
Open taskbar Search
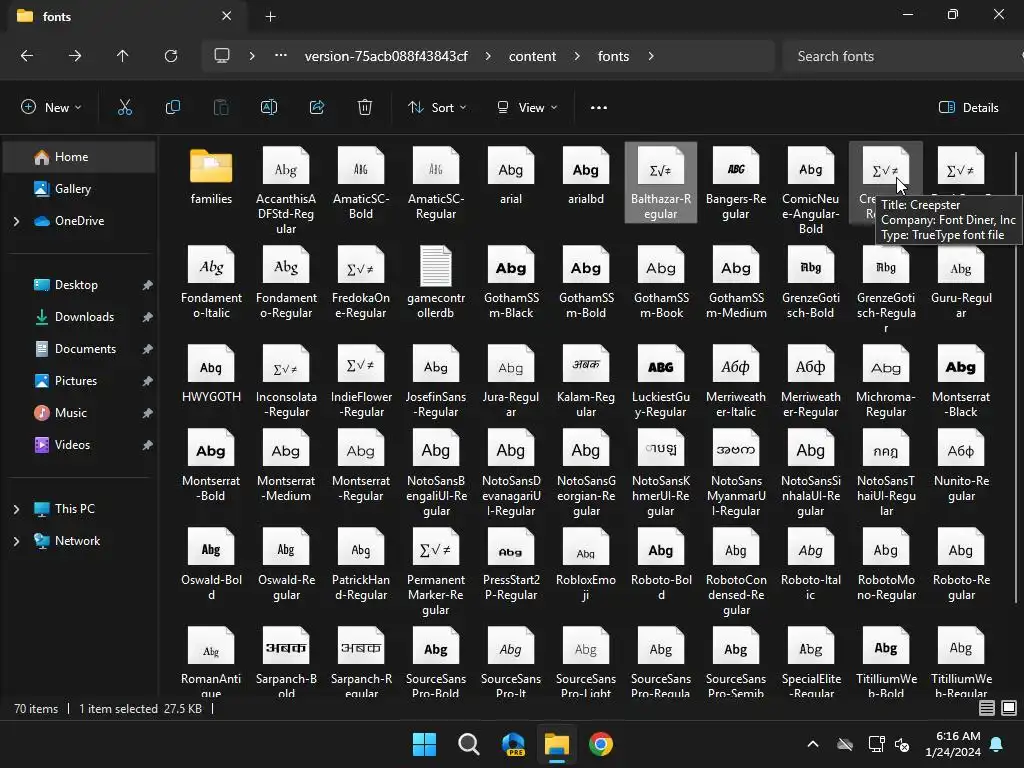469,744
